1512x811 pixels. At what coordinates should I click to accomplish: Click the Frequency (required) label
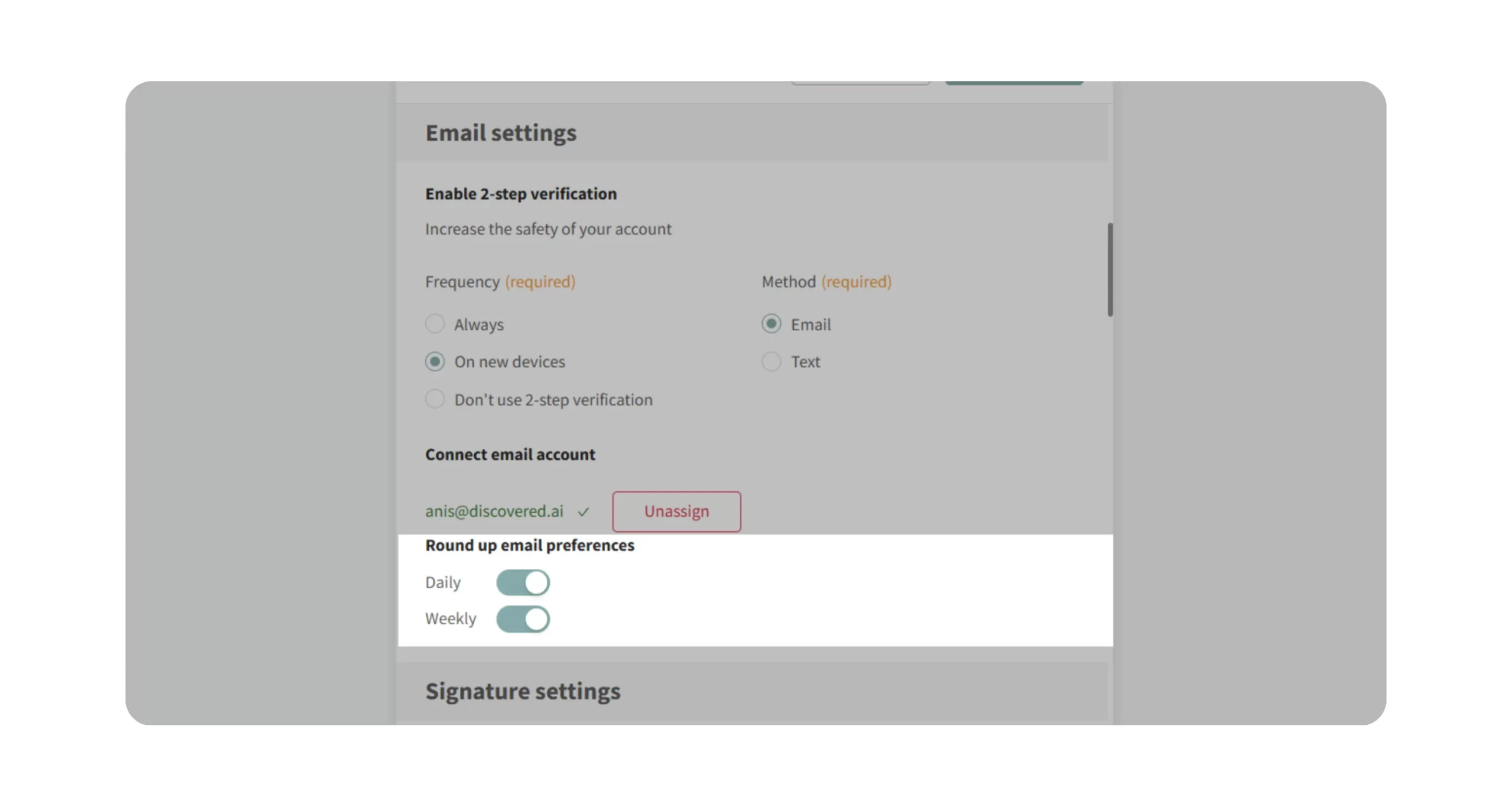pyautogui.click(x=500, y=282)
